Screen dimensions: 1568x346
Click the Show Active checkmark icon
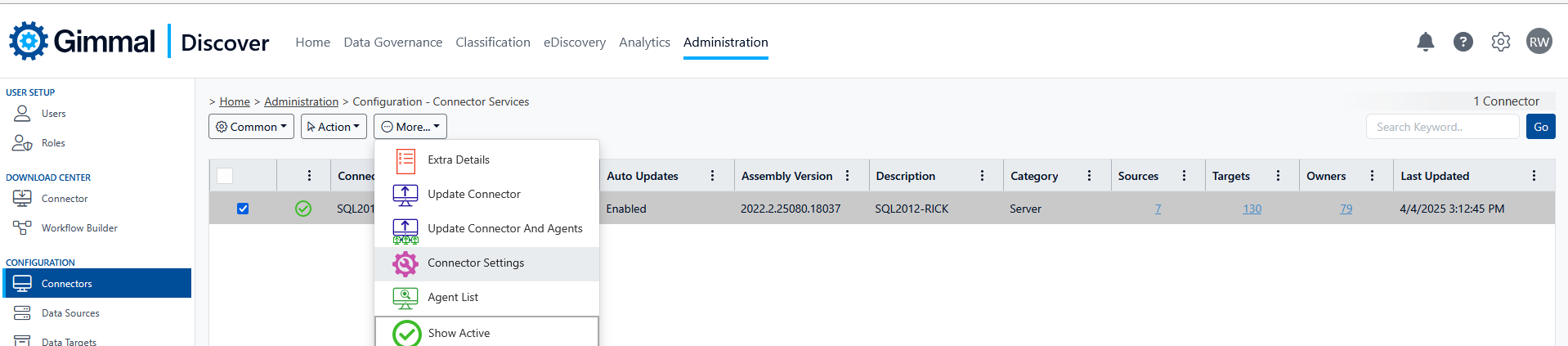tap(406, 334)
